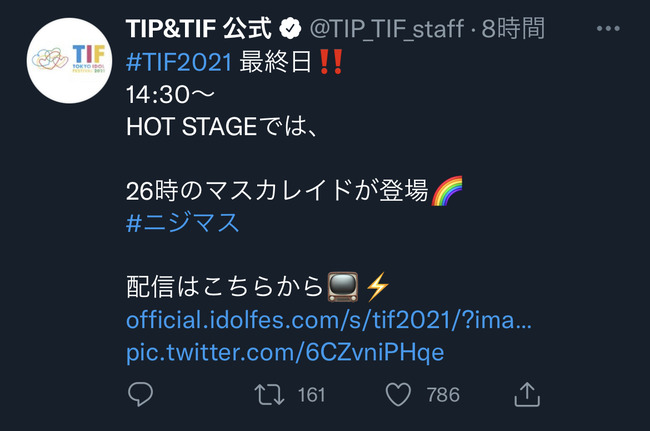Image resolution: width=650 pixels, height=431 pixels.
Task: Open the three-dot more options menu
Action: coord(608,29)
